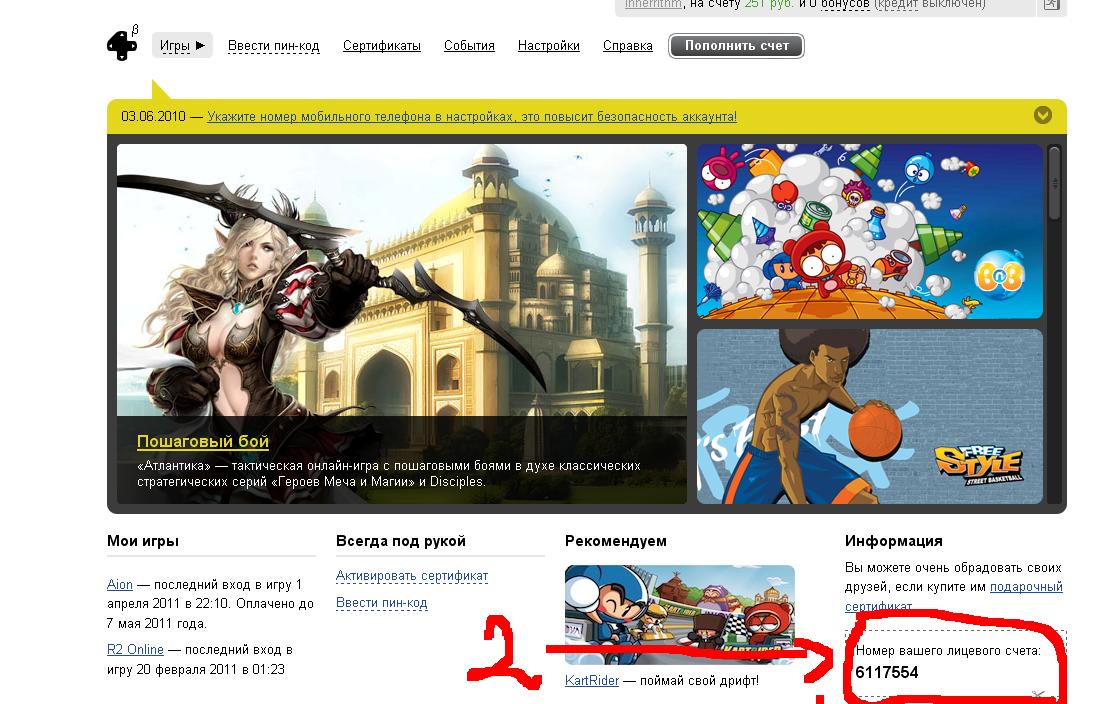Screen dimensions: 1109x704
Task: Open the Игры dropdown menu
Action: [x=182, y=45]
